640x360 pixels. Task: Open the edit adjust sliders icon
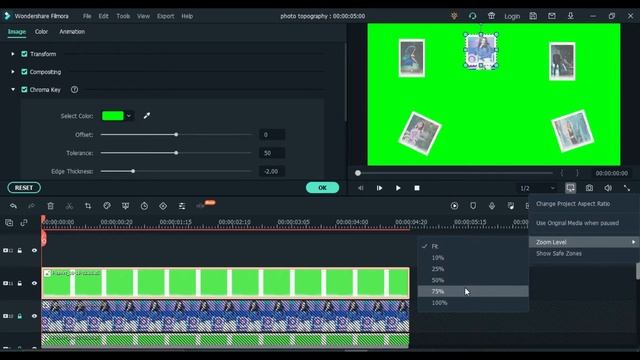coord(182,206)
